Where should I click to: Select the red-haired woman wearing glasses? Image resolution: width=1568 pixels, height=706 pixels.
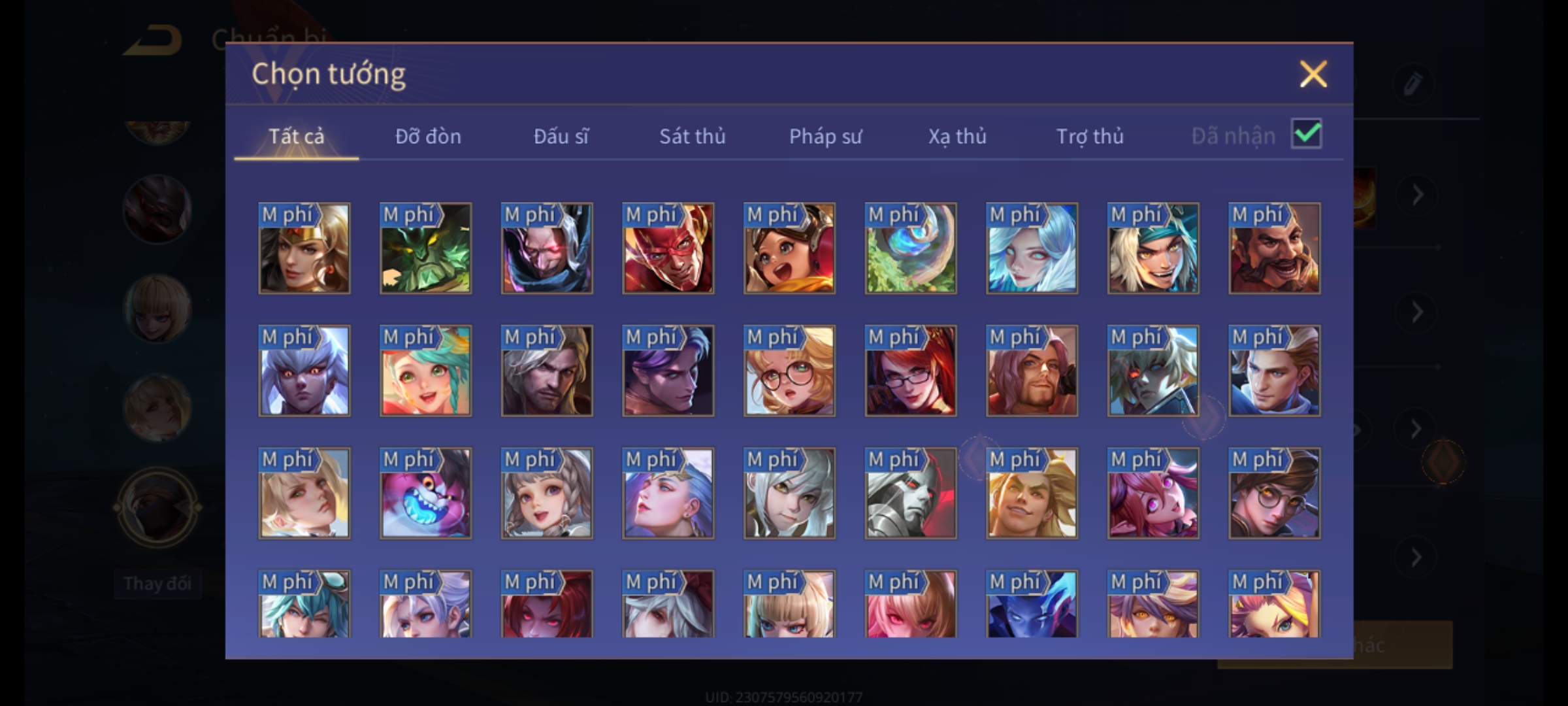tap(911, 371)
